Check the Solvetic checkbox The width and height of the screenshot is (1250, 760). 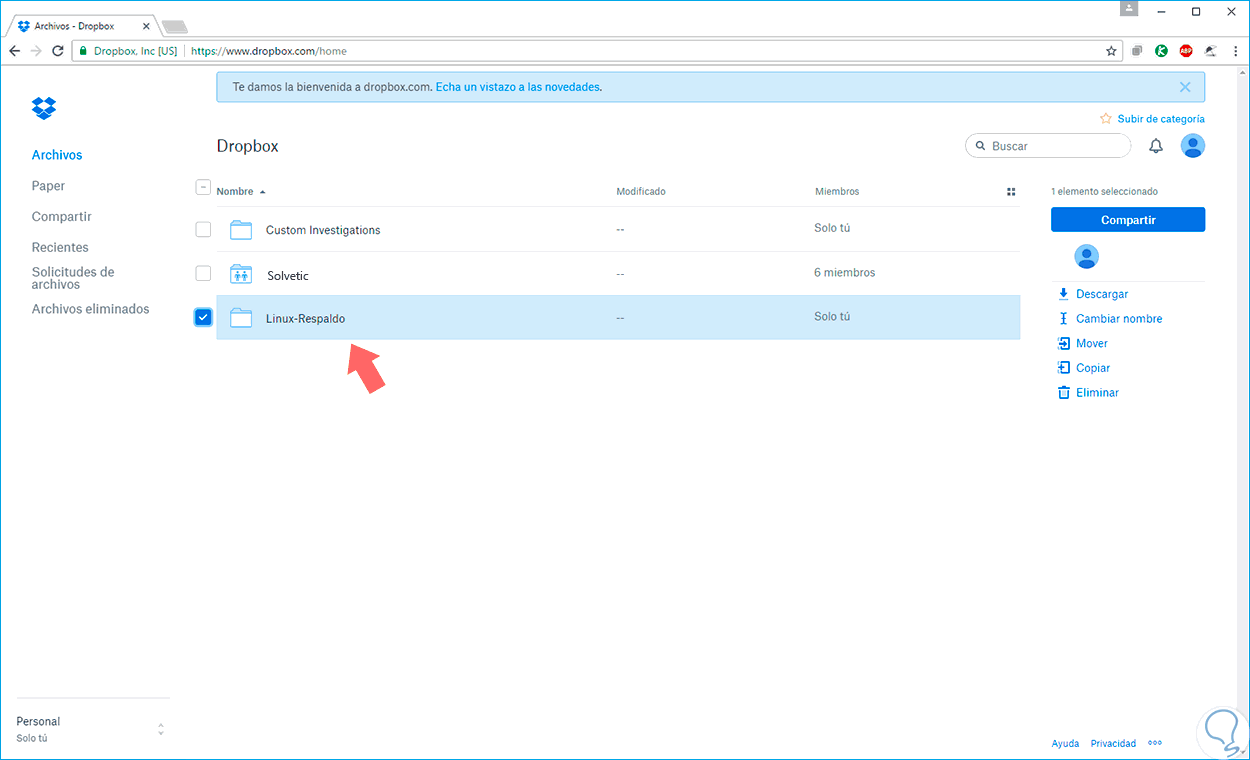click(x=203, y=273)
